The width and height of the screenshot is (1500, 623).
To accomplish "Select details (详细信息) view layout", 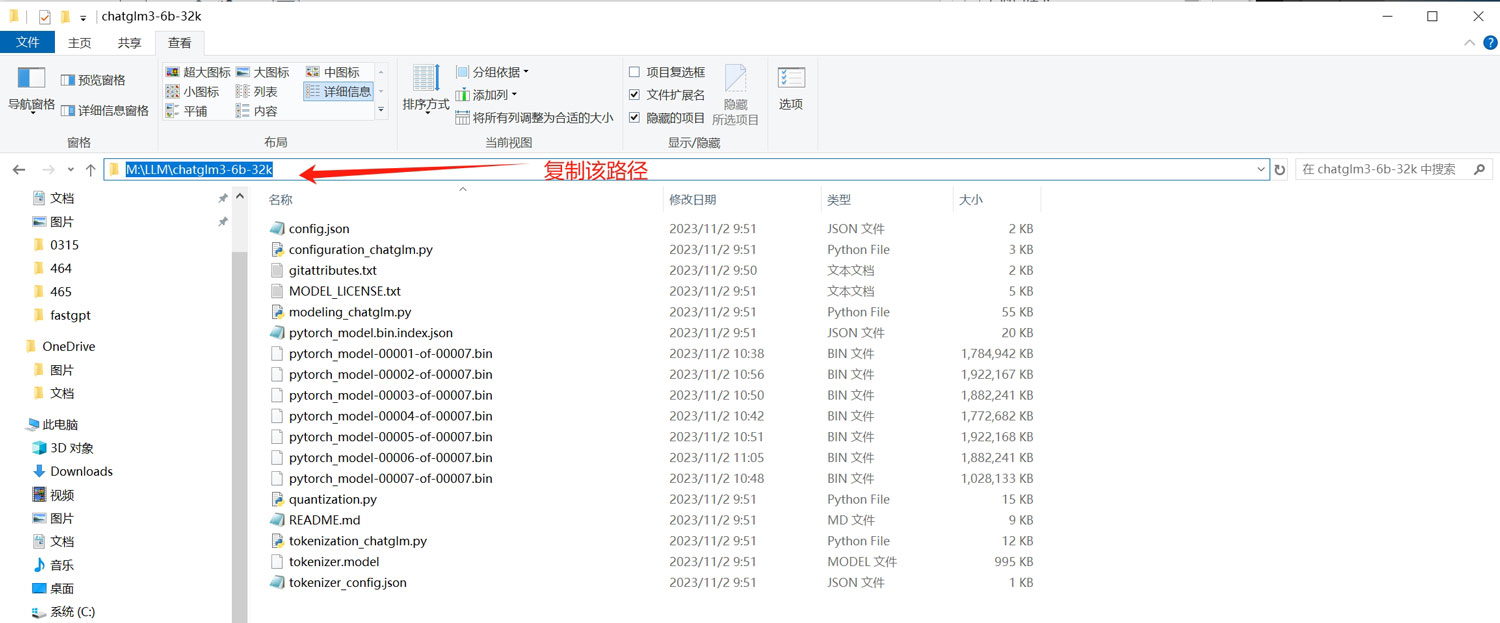I will click(338, 91).
